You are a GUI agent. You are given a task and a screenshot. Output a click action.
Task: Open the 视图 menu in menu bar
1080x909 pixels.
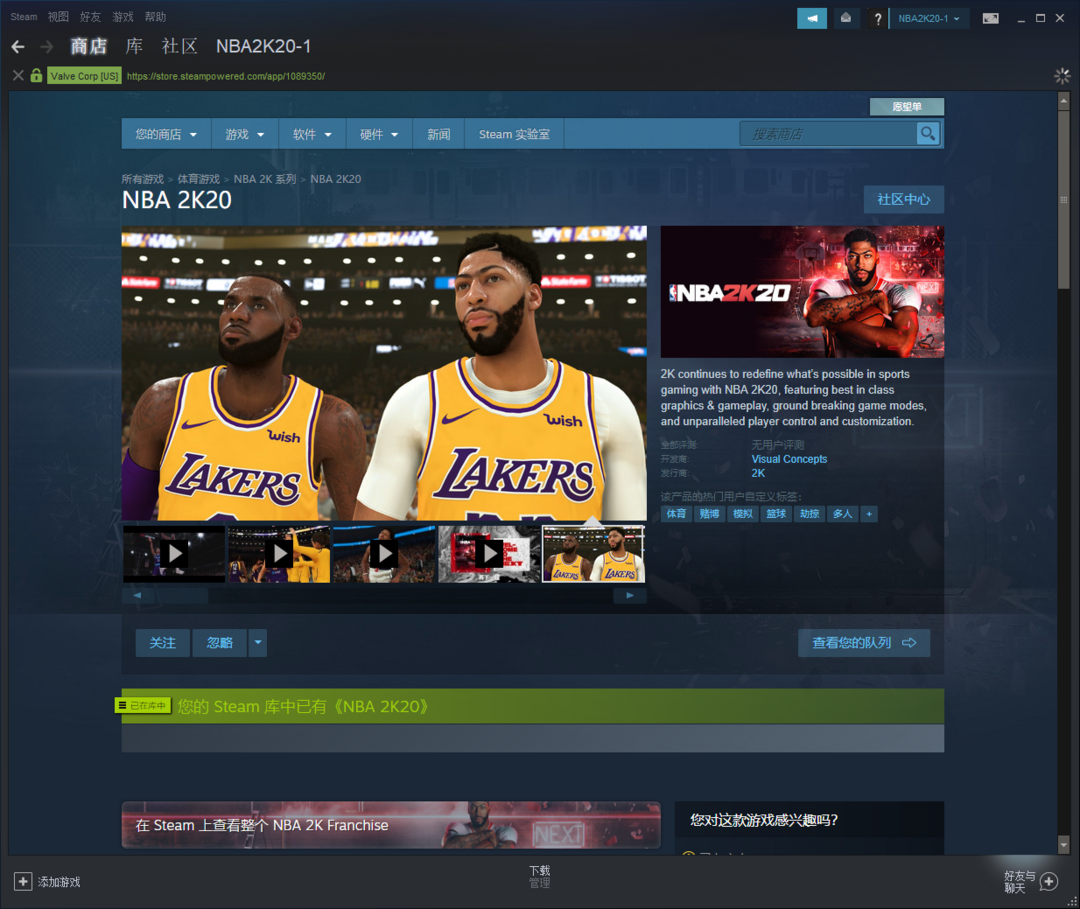coord(58,17)
